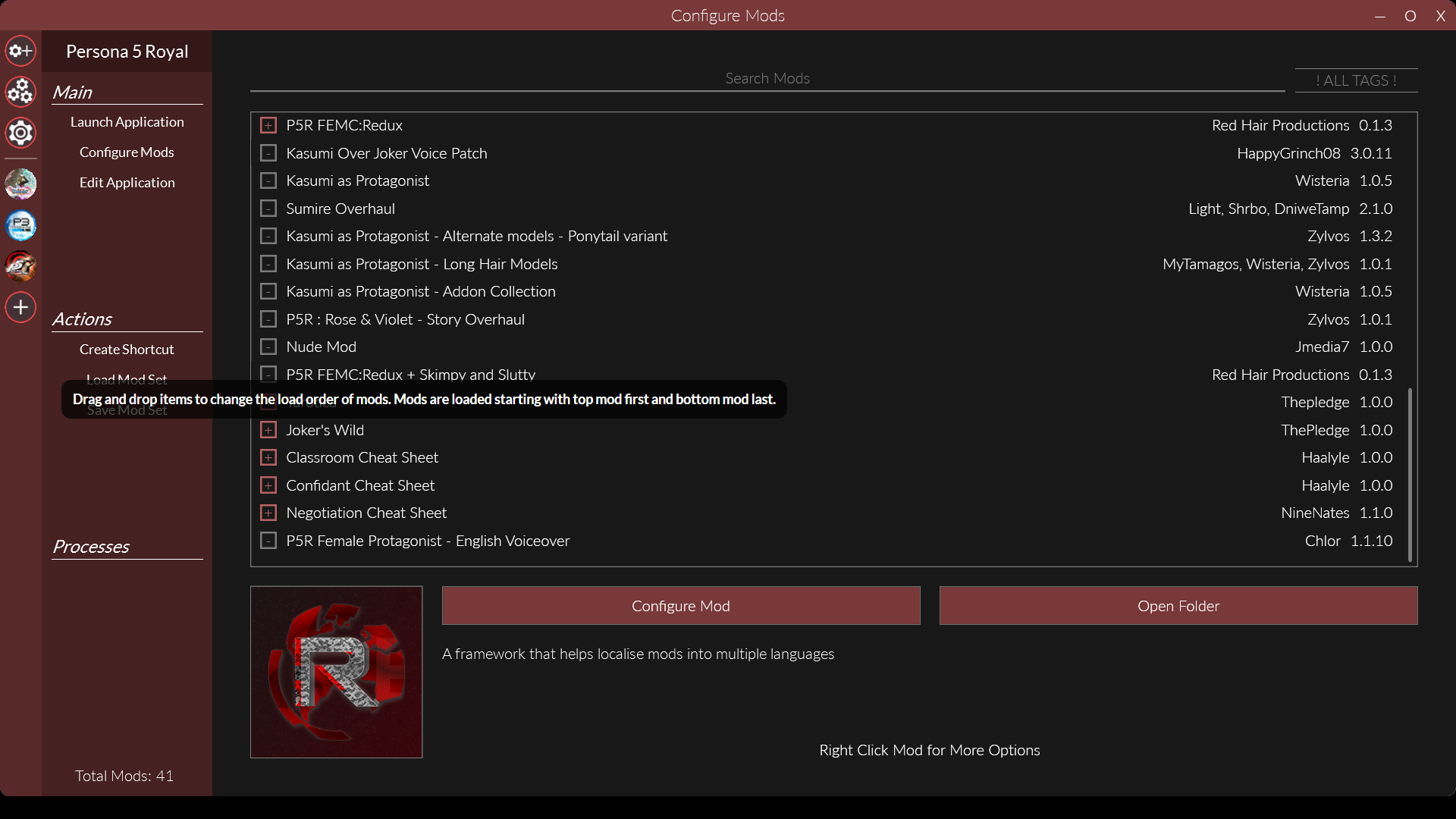The image size is (1456, 819).
Task: Click the Persona 5 Royal sidebar title
Action: [127, 52]
